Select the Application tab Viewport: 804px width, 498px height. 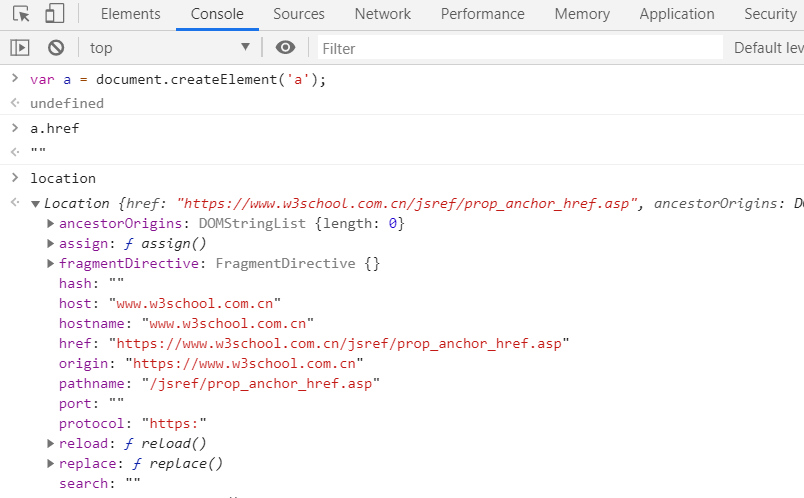(x=677, y=14)
